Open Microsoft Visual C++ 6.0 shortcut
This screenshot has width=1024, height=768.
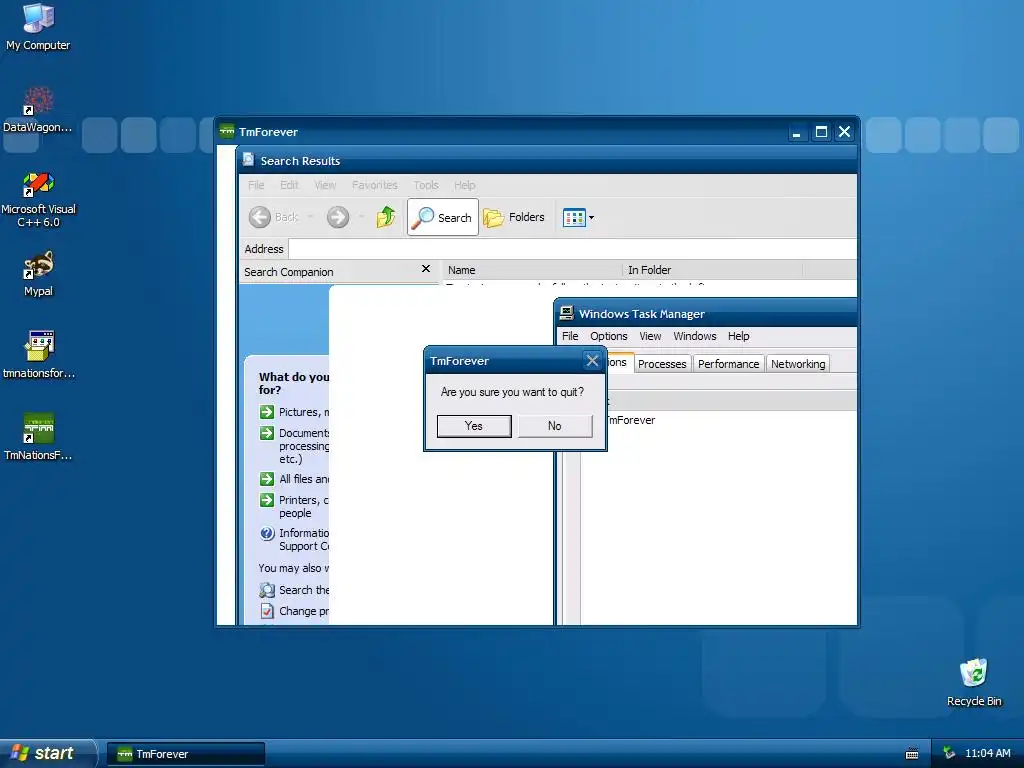coord(38,199)
